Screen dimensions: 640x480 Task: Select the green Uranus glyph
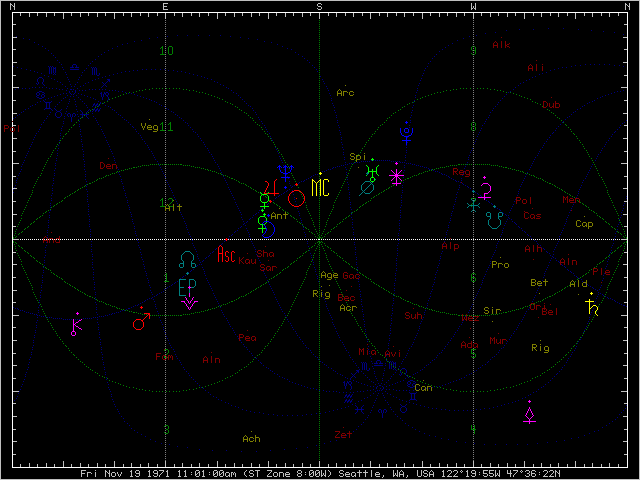tap(373, 170)
